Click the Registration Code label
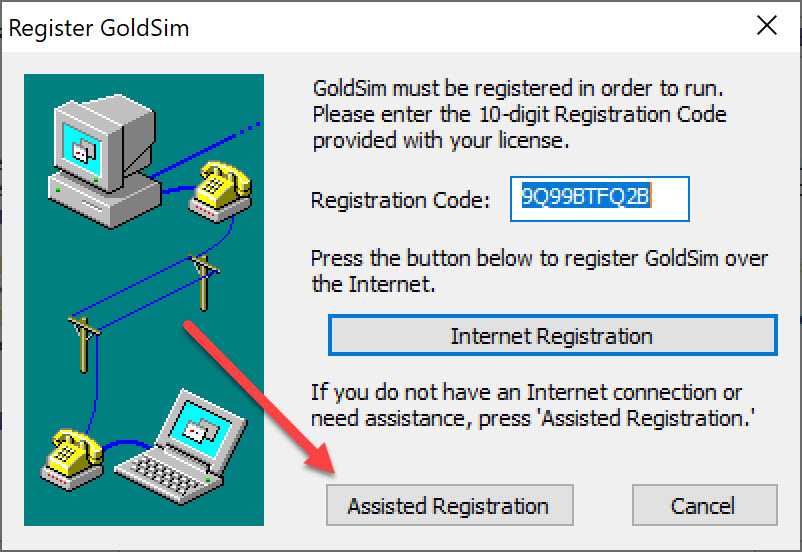The width and height of the screenshot is (802, 552). [x=400, y=200]
